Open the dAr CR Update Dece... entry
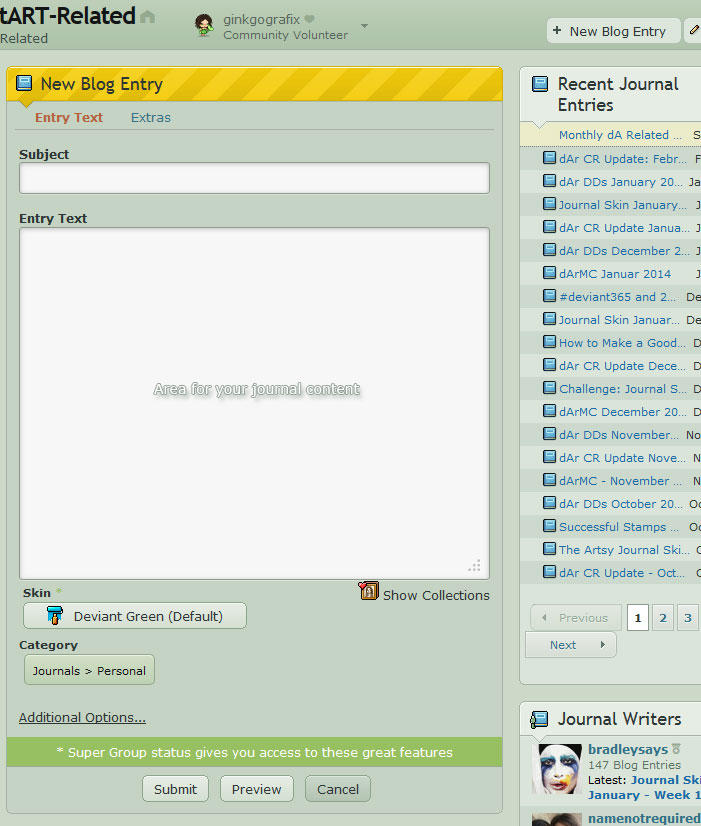The height and width of the screenshot is (826, 701). pos(622,366)
